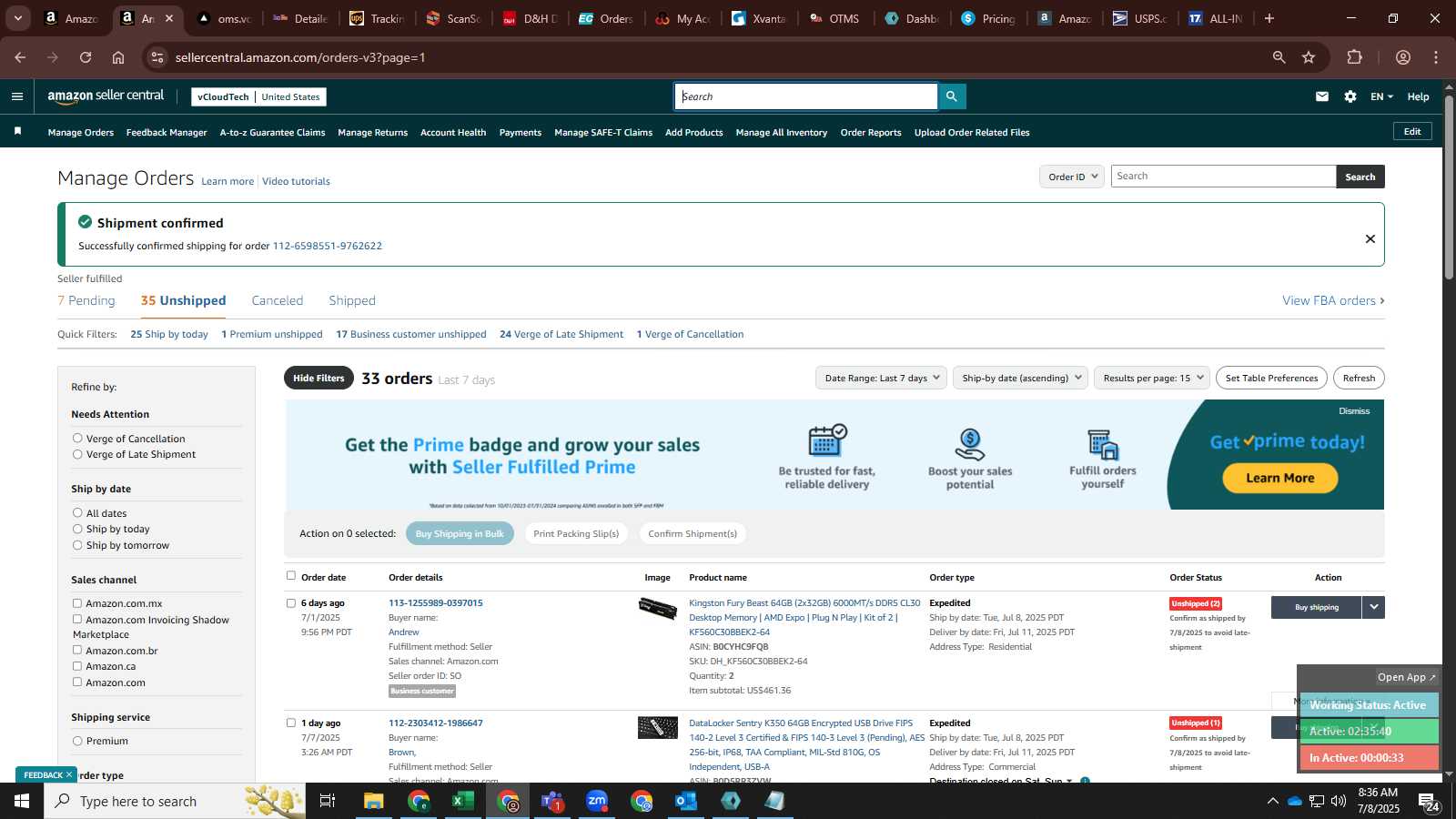
Task: Open the tab search dropdown arrow
Action: (17, 18)
